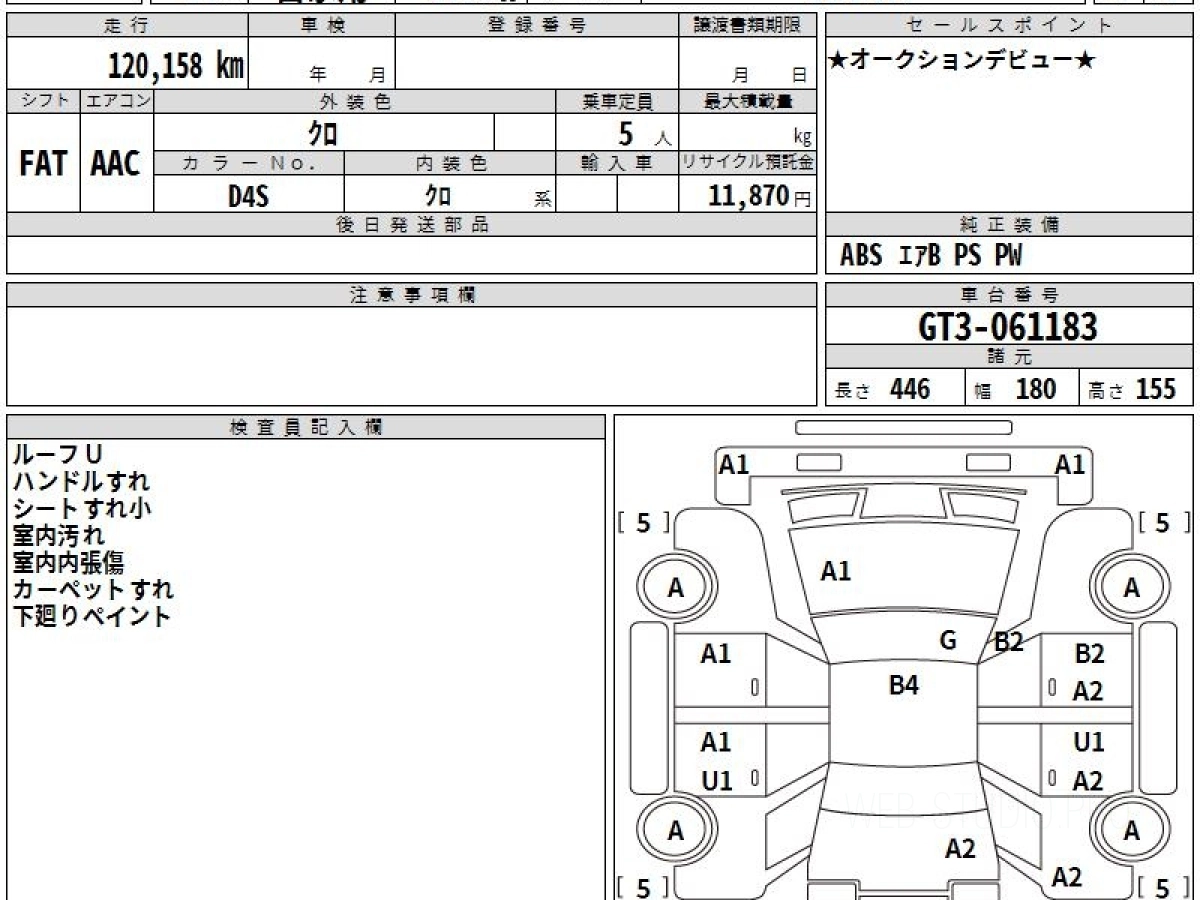
Task: Click the A2 mark on the trunk lid
Action: (960, 849)
